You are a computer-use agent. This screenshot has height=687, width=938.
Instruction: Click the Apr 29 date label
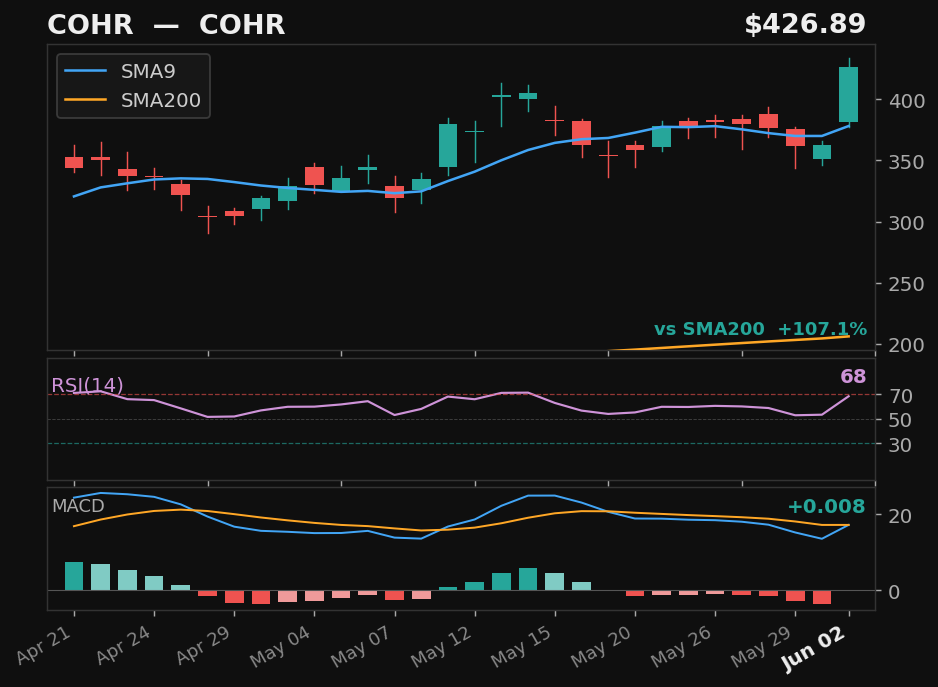tap(204, 645)
